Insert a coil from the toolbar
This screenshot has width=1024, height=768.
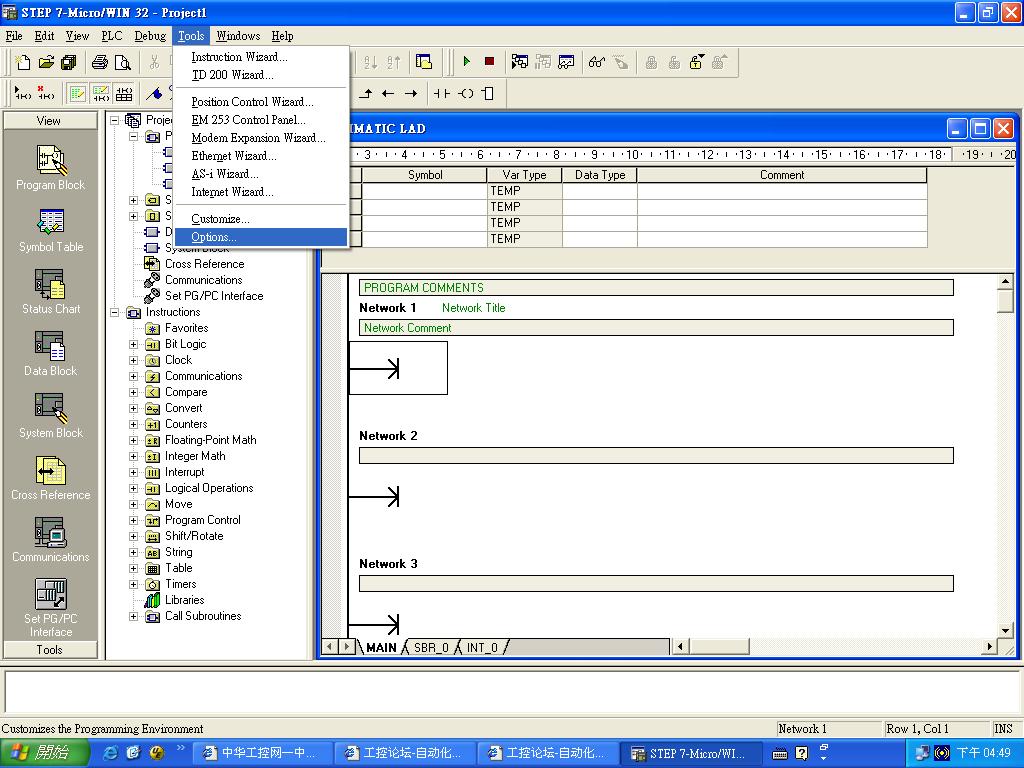[466, 93]
